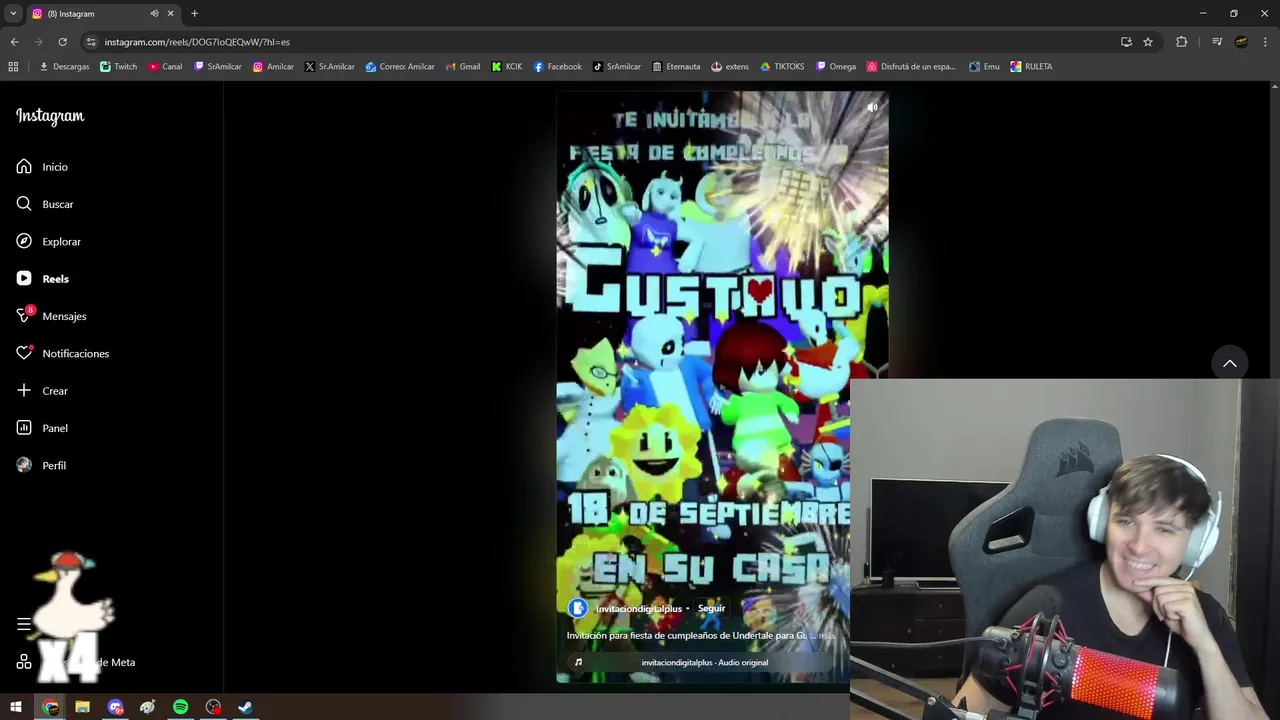Open File Explorer from taskbar
The height and width of the screenshot is (720, 1280).
[82, 707]
